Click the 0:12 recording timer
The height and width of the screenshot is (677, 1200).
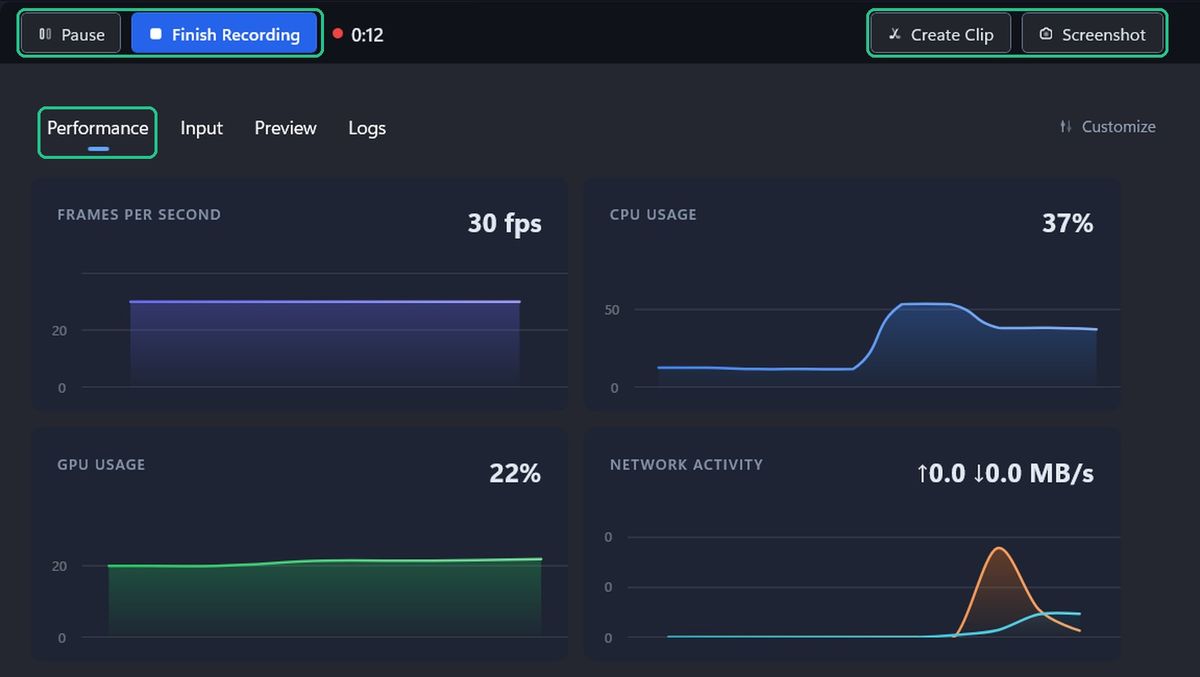tap(367, 35)
